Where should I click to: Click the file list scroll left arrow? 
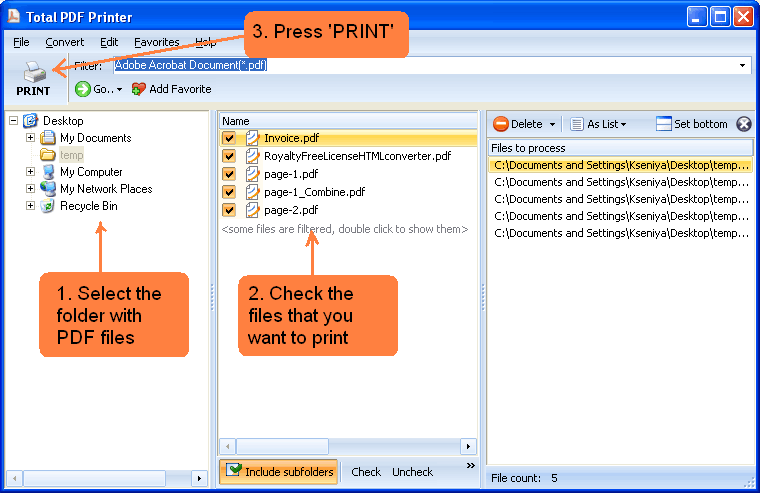coord(228,446)
